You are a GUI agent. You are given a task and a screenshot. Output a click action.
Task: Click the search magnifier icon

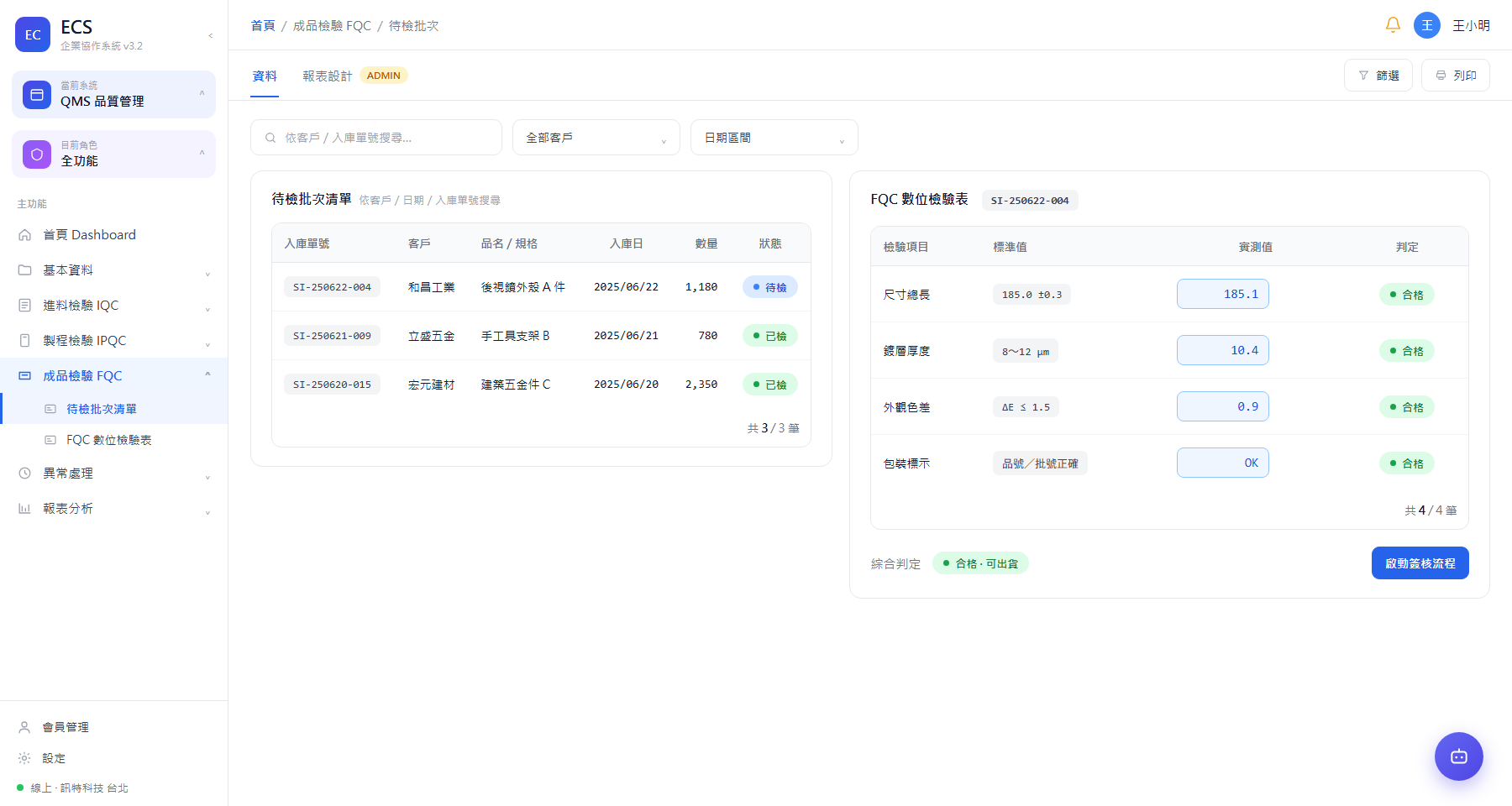(270, 138)
